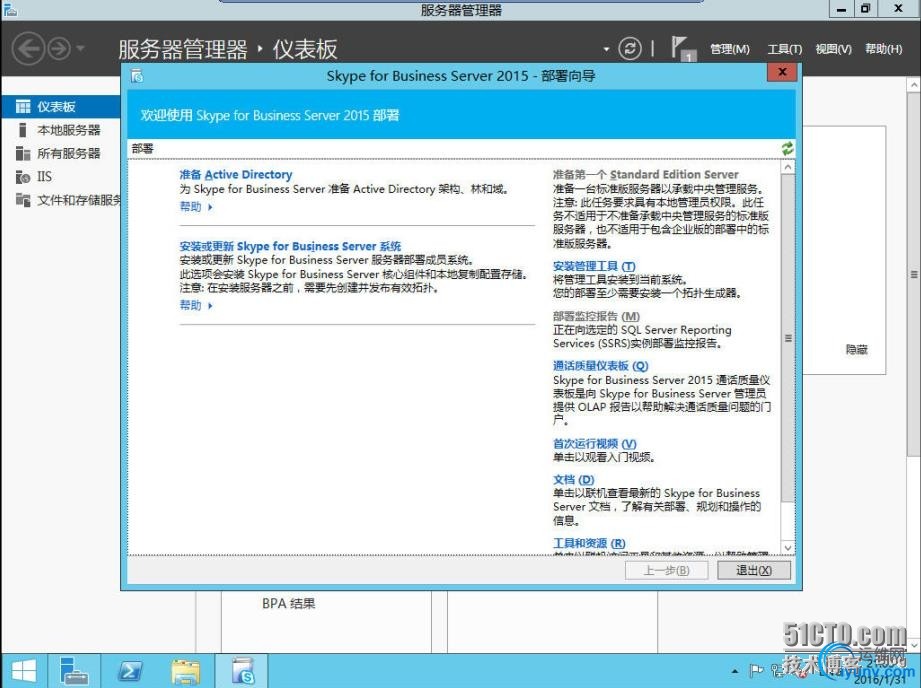Click the IIS sidebar icon

tap(23, 176)
